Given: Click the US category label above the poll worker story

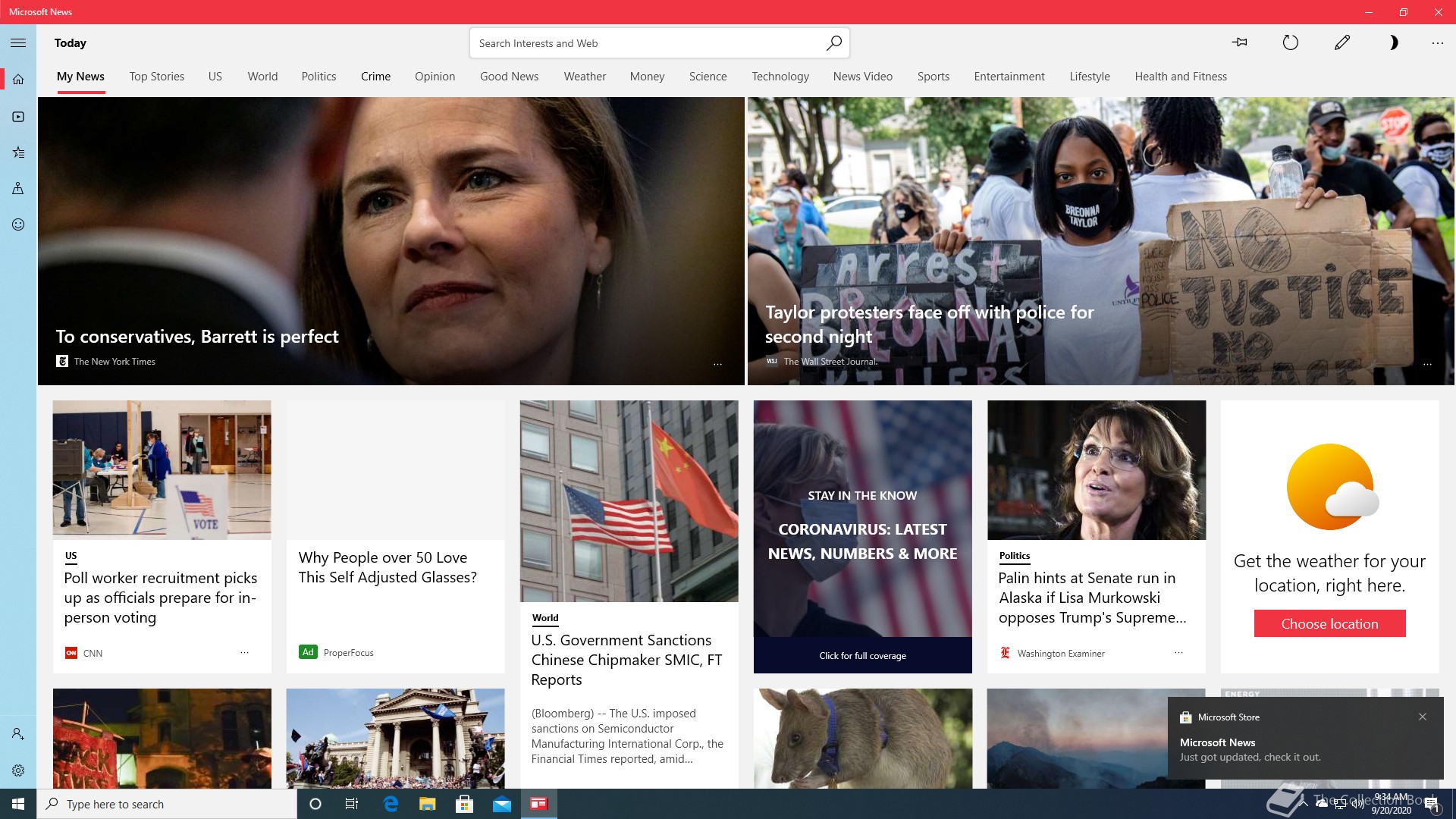Looking at the screenshot, I should click(x=71, y=556).
